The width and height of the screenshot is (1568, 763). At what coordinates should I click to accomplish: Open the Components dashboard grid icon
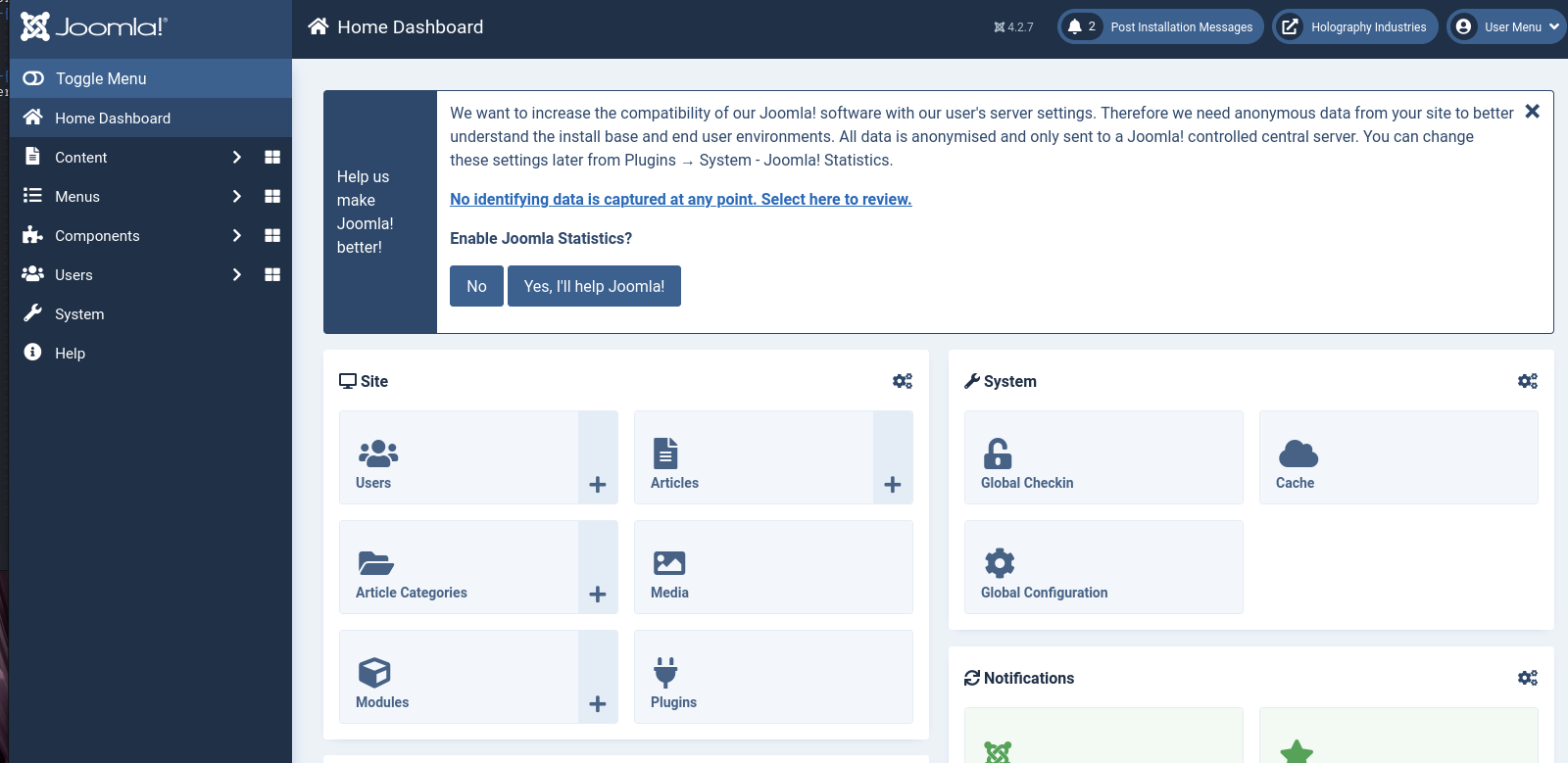click(272, 235)
